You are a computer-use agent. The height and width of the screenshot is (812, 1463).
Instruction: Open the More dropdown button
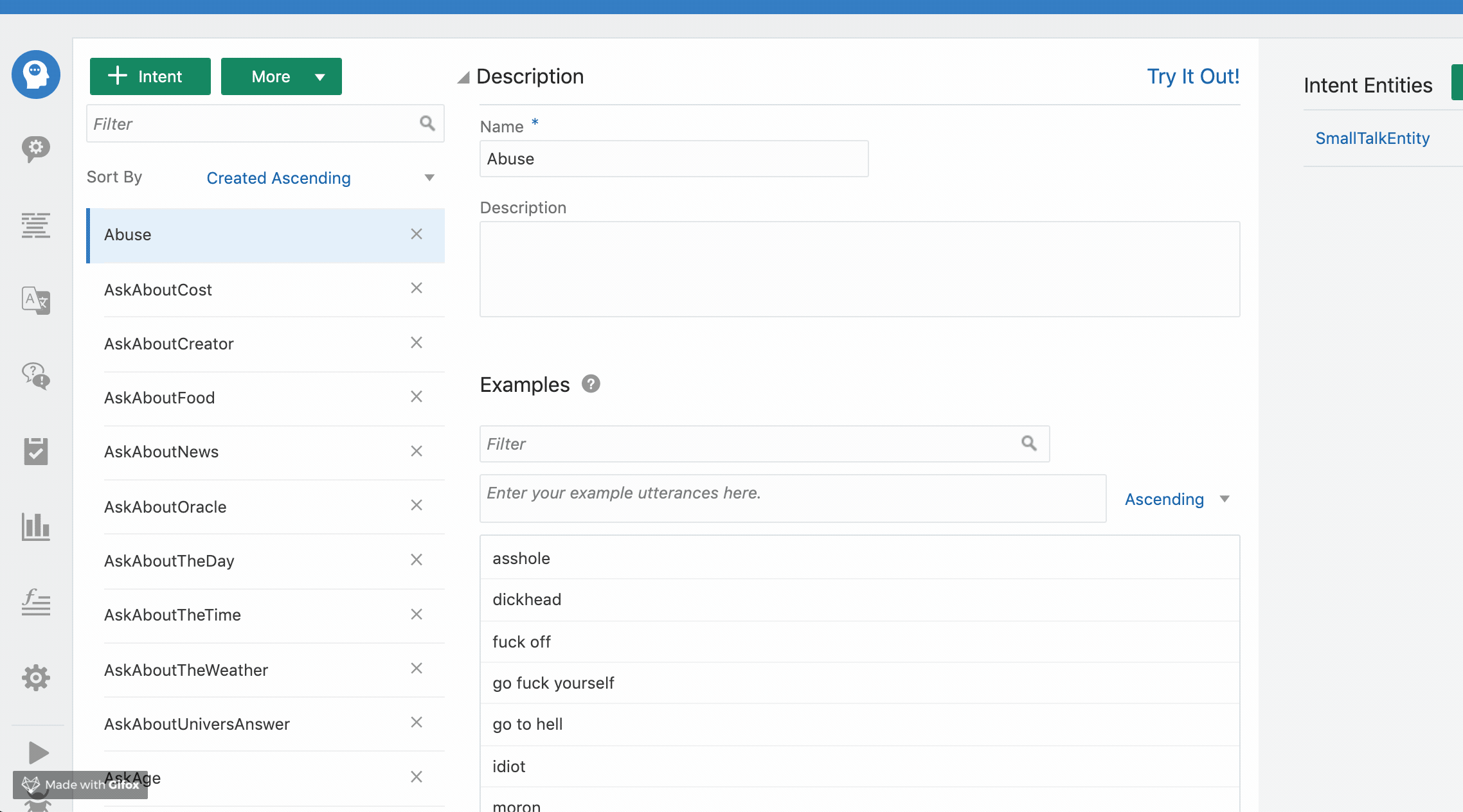coord(281,76)
